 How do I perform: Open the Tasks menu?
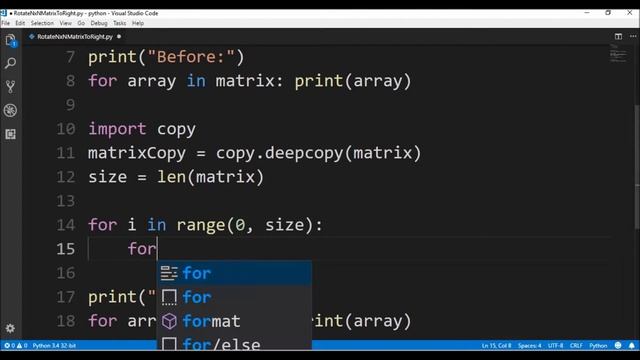pyautogui.click(x=120, y=23)
